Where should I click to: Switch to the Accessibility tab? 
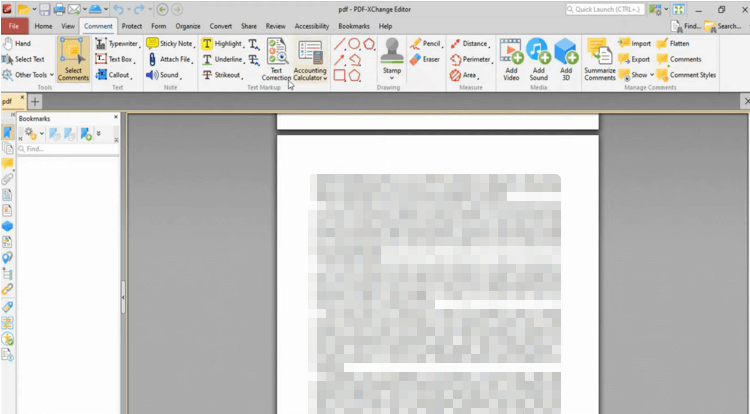point(312,26)
